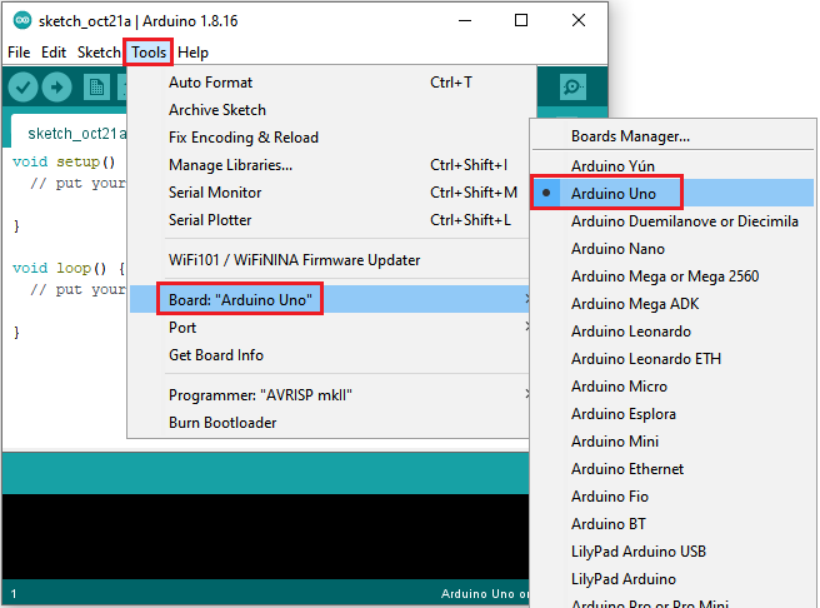820x608 pixels.
Task: Maximize the Arduino window
Action: tap(521, 20)
